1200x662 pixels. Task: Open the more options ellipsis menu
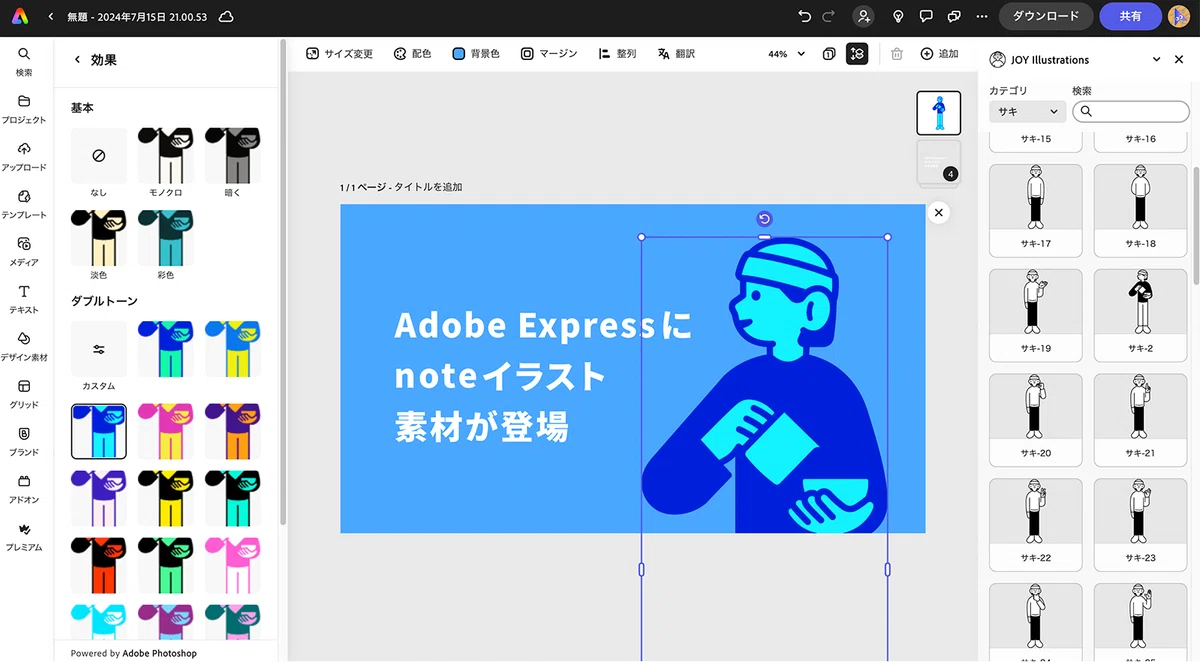click(981, 16)
